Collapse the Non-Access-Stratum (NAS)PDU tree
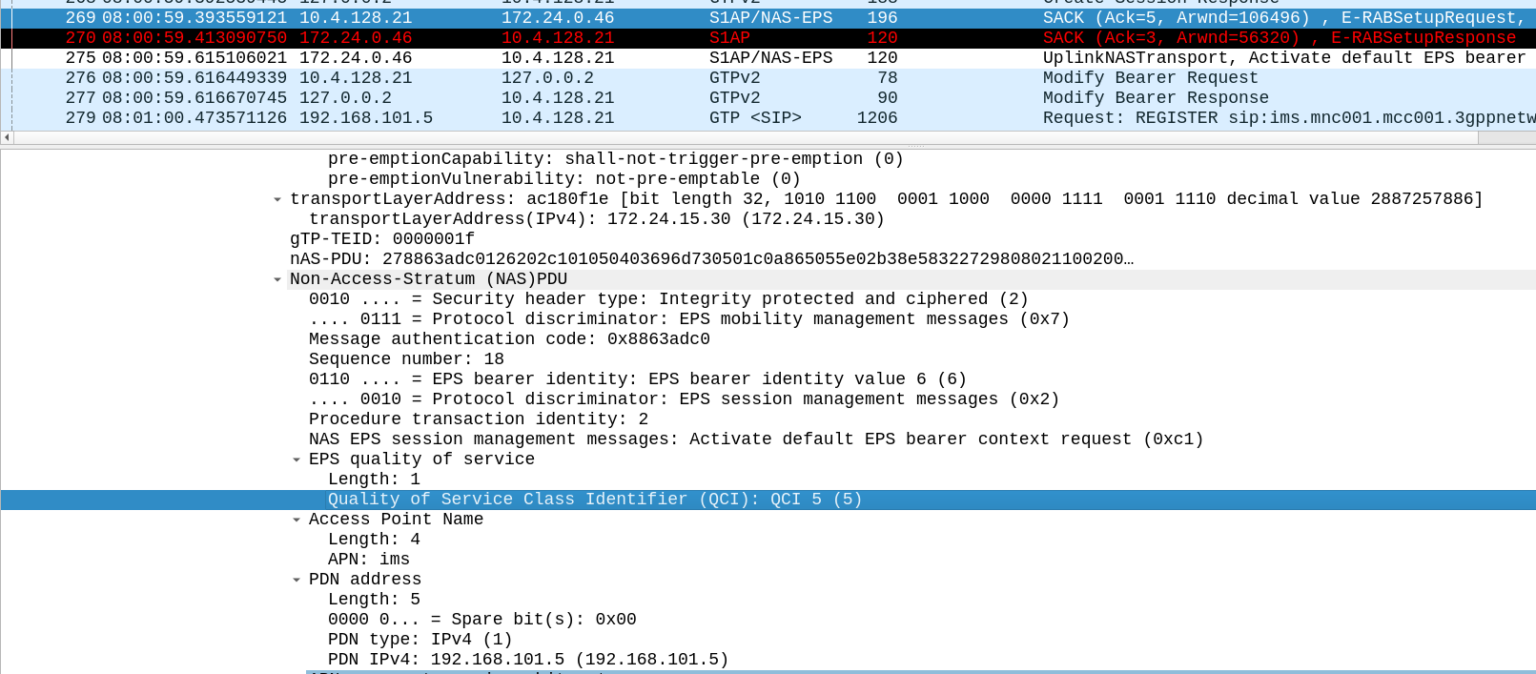This screenshot has height=674, width=1536. tap(278, 278)
